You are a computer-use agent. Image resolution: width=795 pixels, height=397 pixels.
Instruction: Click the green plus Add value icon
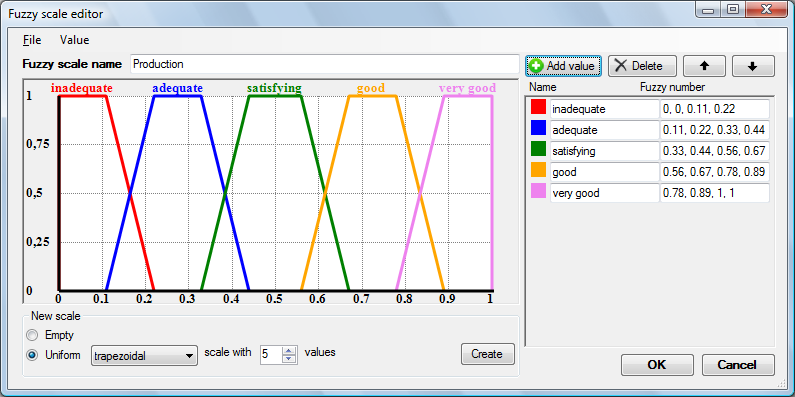536,66
